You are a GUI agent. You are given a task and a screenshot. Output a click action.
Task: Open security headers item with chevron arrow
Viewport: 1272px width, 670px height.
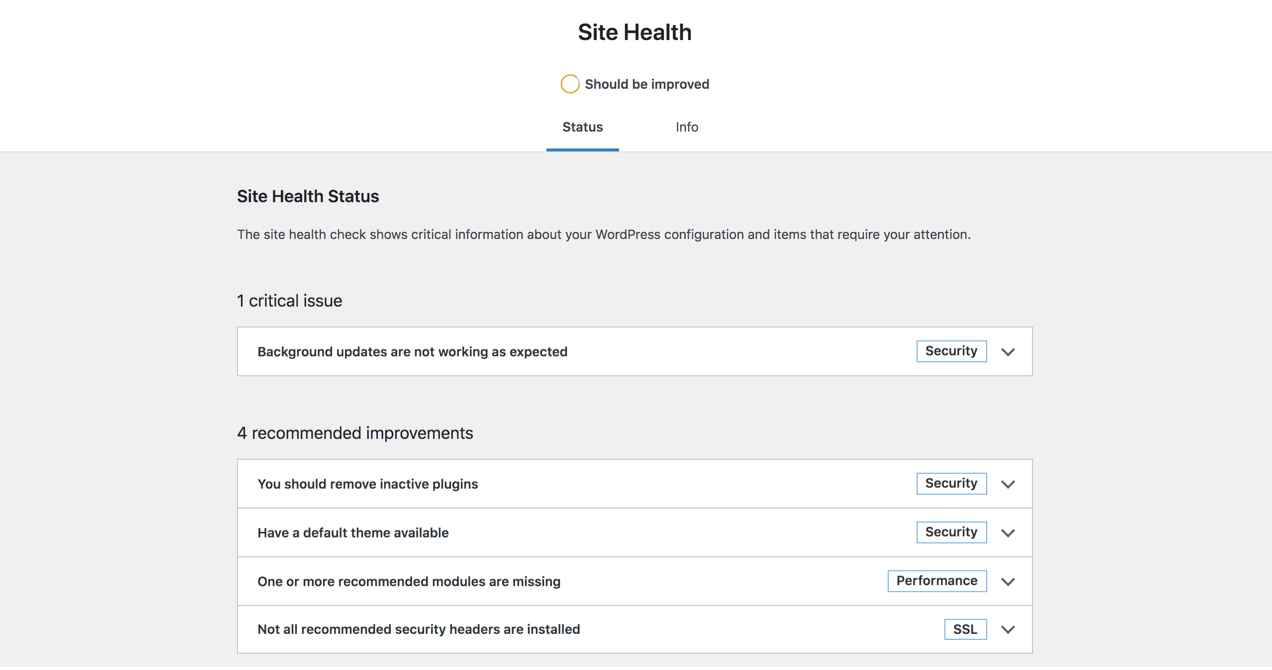(x=1008, y=630)
